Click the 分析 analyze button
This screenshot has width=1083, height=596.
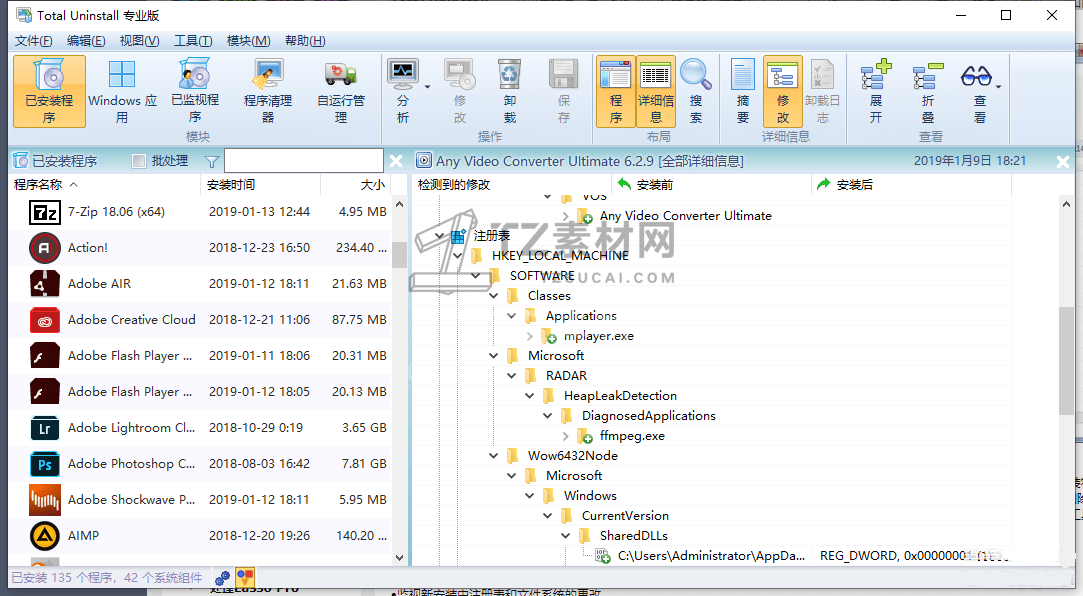point(403,91)
